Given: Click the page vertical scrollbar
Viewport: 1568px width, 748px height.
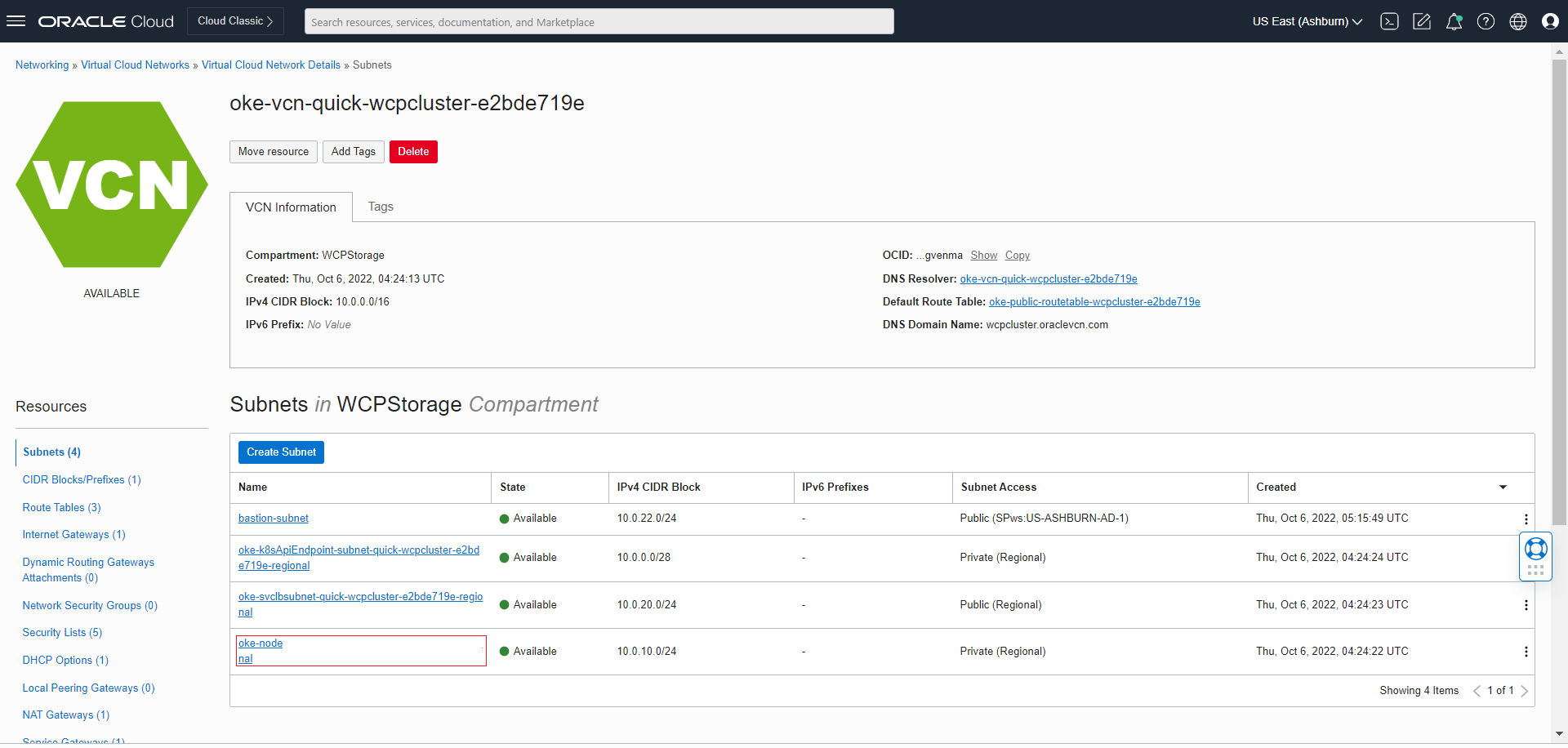Looking at the screenshot, I should click(x=1559, y=292).
